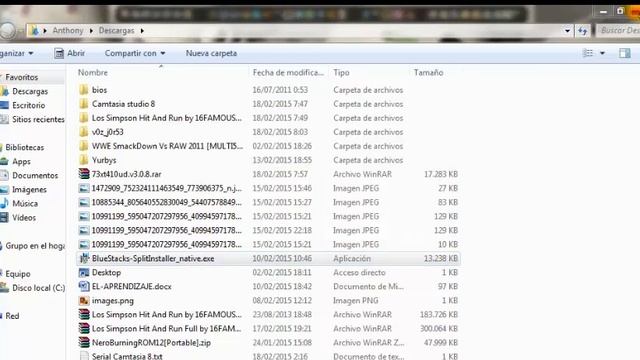Select Documentos library in the sidebar
This screenshot has width=640, height=360.
35,176
